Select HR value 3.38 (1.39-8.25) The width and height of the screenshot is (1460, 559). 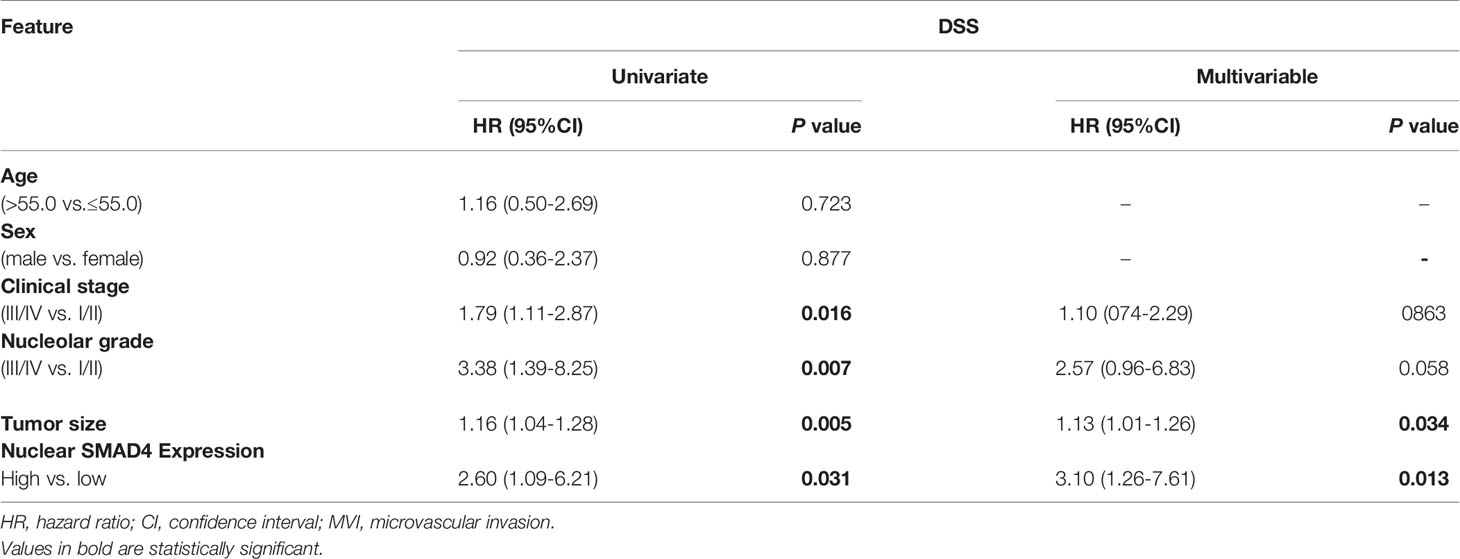pyautogui.click(x=526, y=369)
